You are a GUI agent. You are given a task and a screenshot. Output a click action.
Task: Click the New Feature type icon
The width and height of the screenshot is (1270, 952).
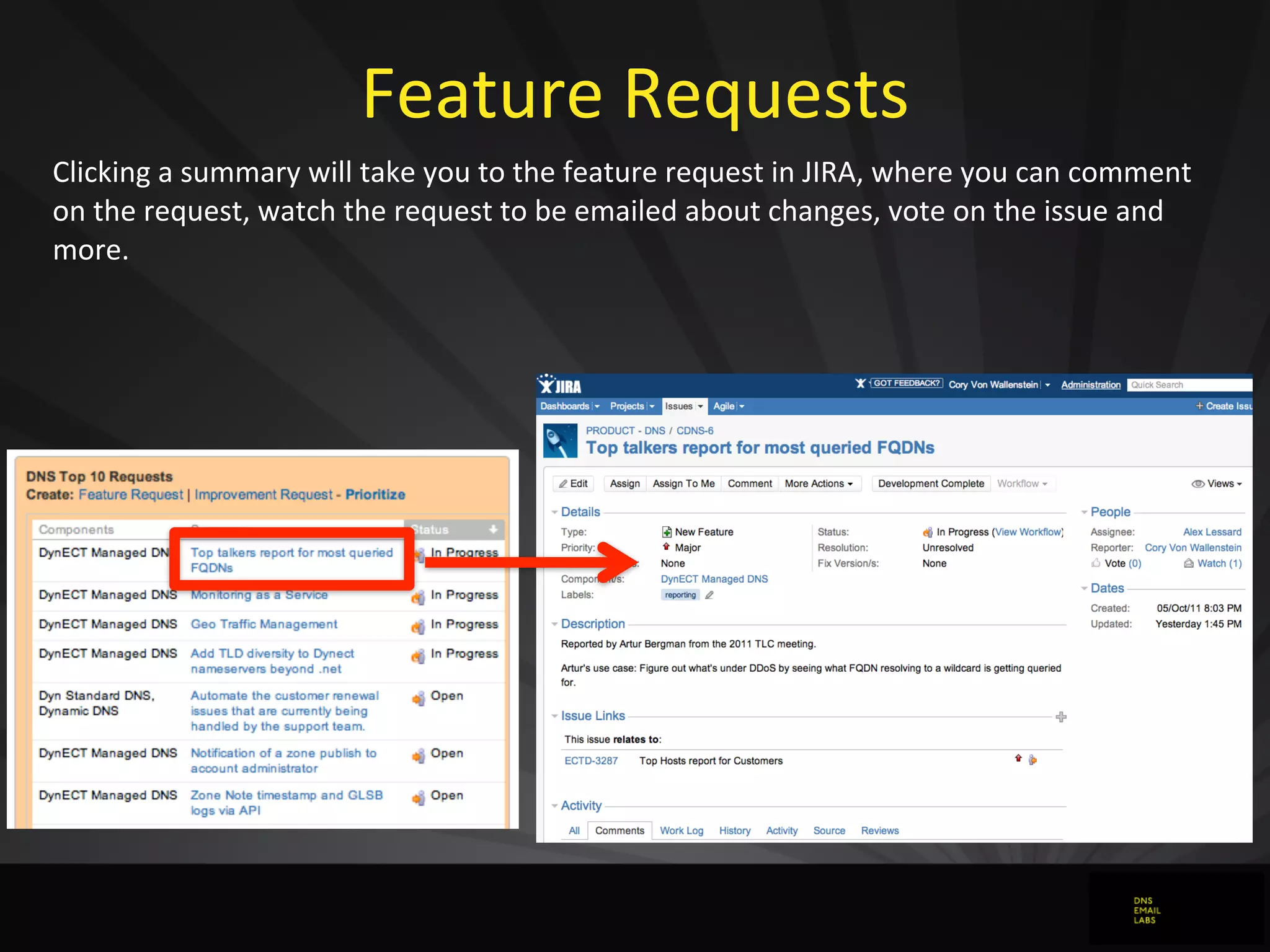667,532
